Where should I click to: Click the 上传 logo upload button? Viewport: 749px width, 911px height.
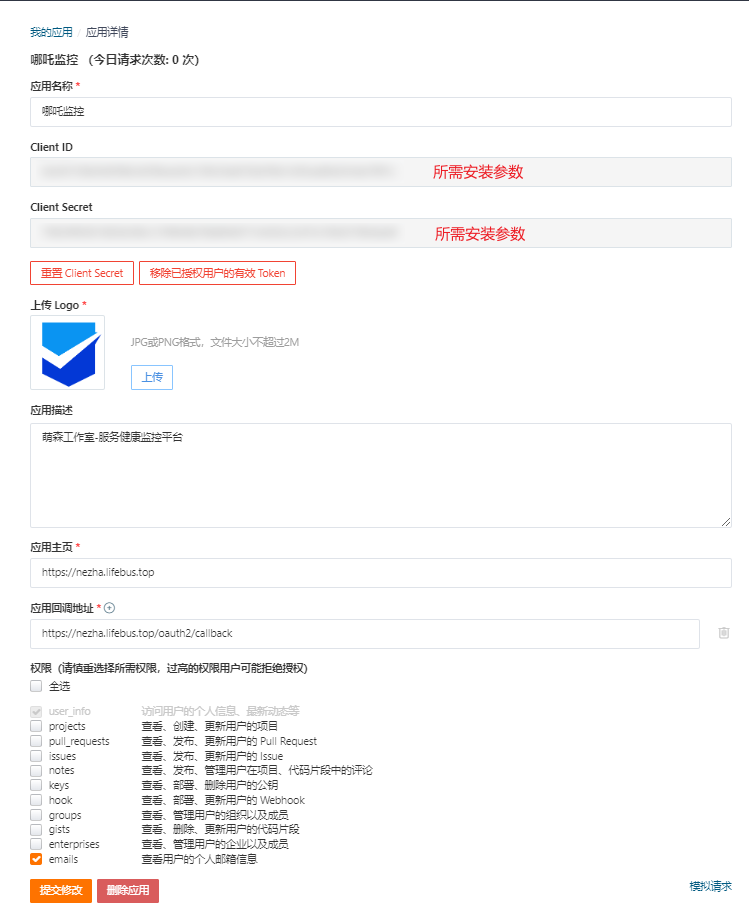coord(152,377)
